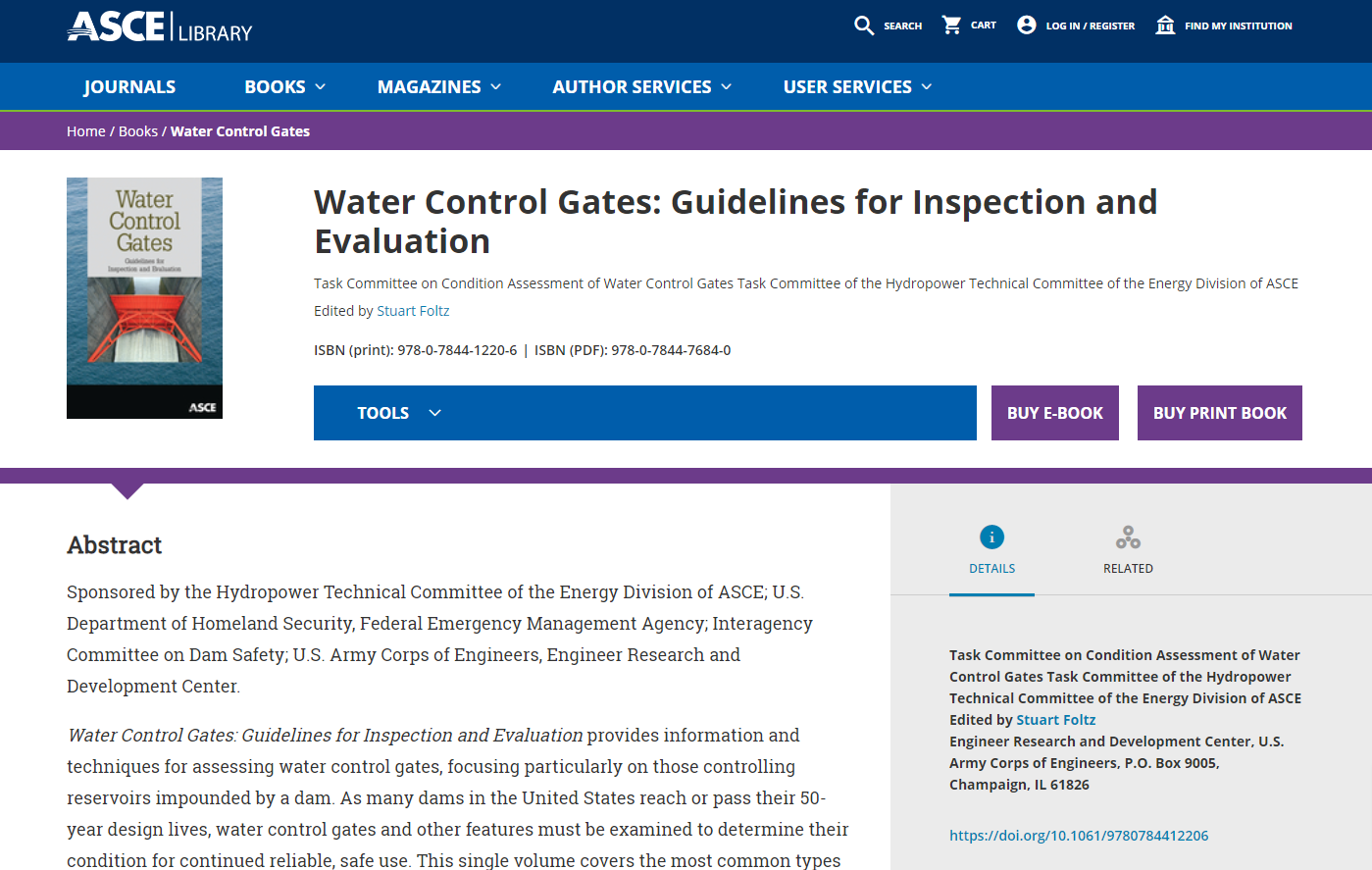Click the Water Control Gates book cover
Image resolution: width=1372 pixels, height=870 pixels.
144,298
